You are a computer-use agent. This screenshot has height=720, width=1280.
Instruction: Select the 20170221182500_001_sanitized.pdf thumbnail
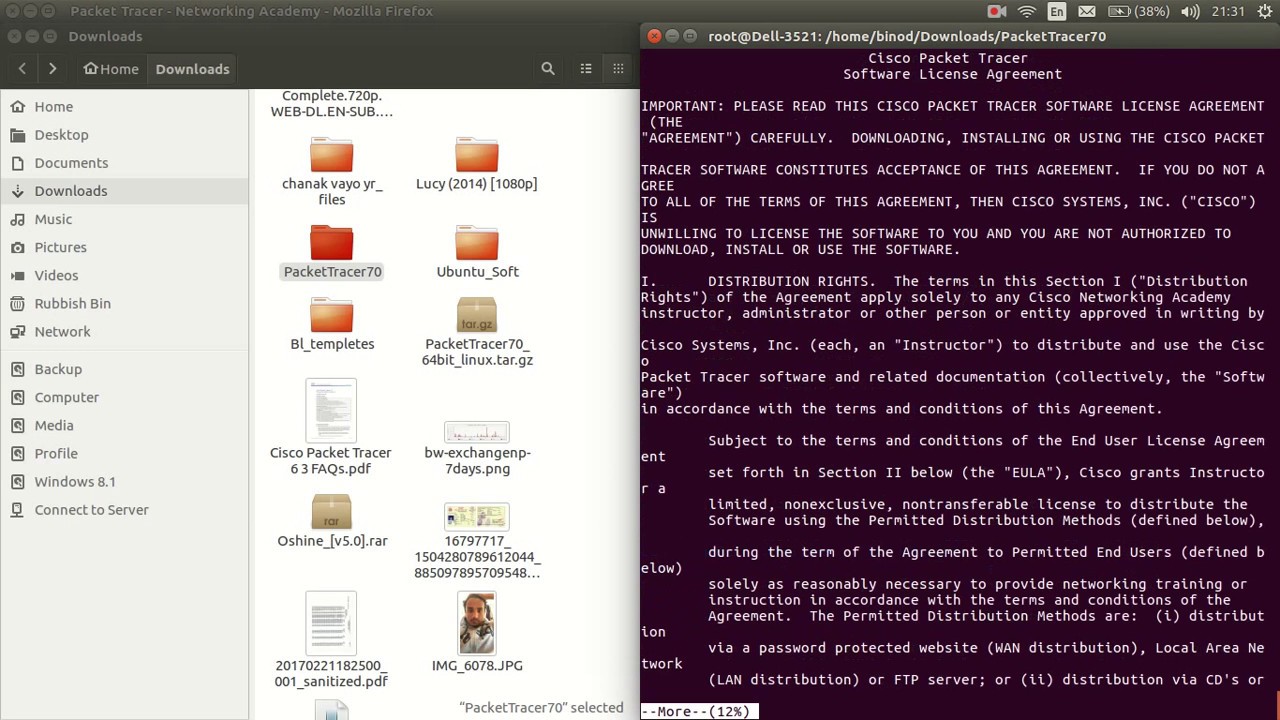point(331,623)
